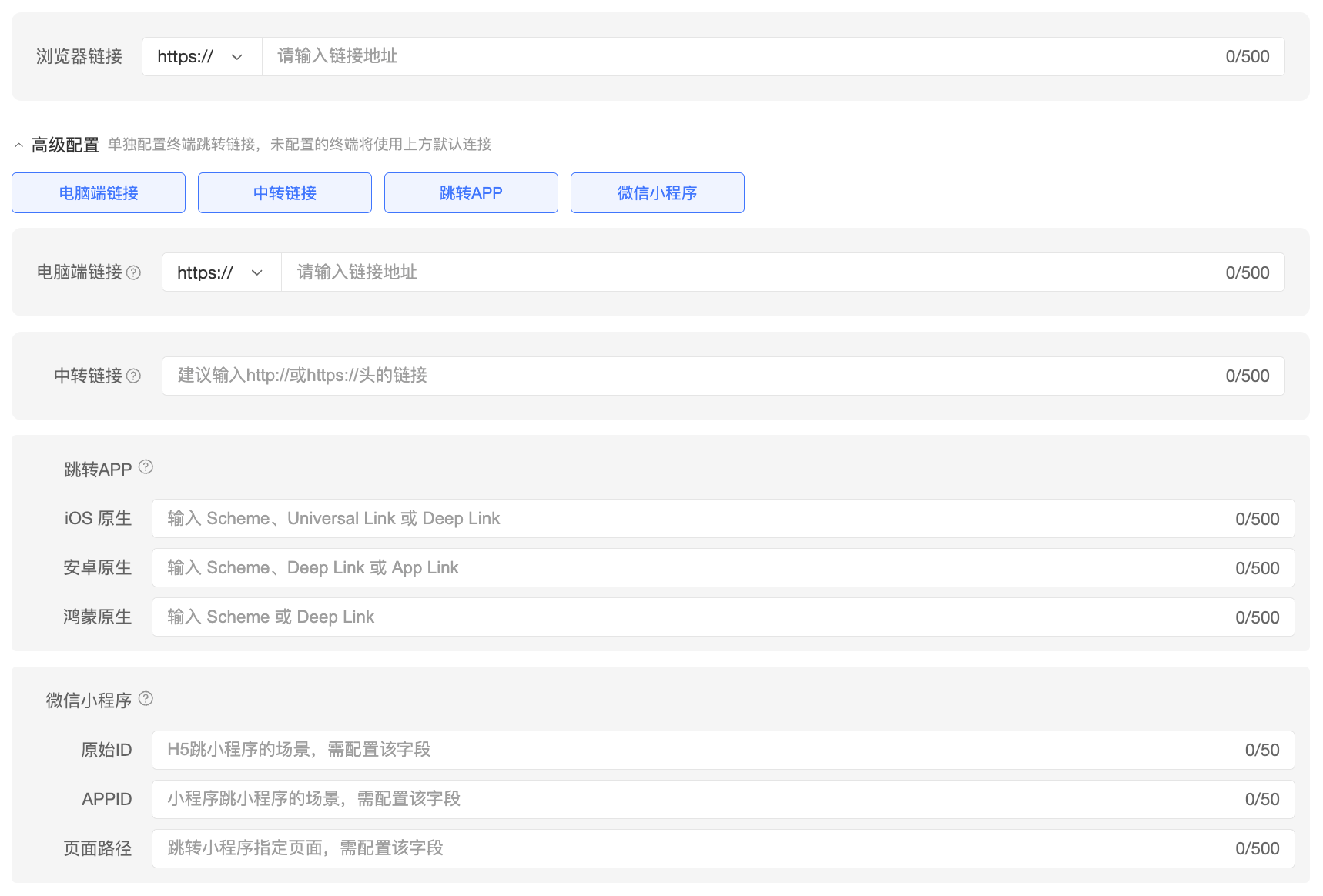1323x896 pixels.
Task: Focus the 页面路径 input field
Action: (723, 848)
